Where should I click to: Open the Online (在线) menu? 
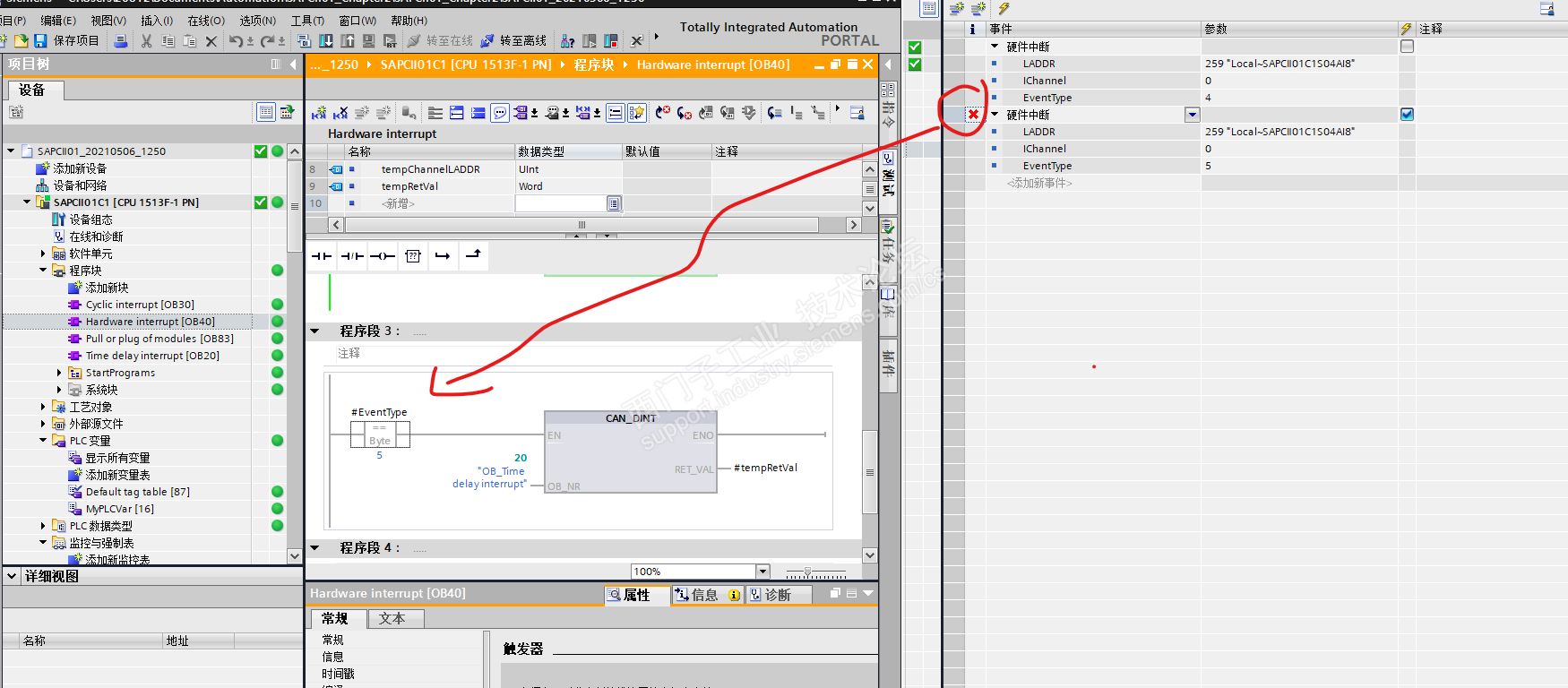(206, 21)
